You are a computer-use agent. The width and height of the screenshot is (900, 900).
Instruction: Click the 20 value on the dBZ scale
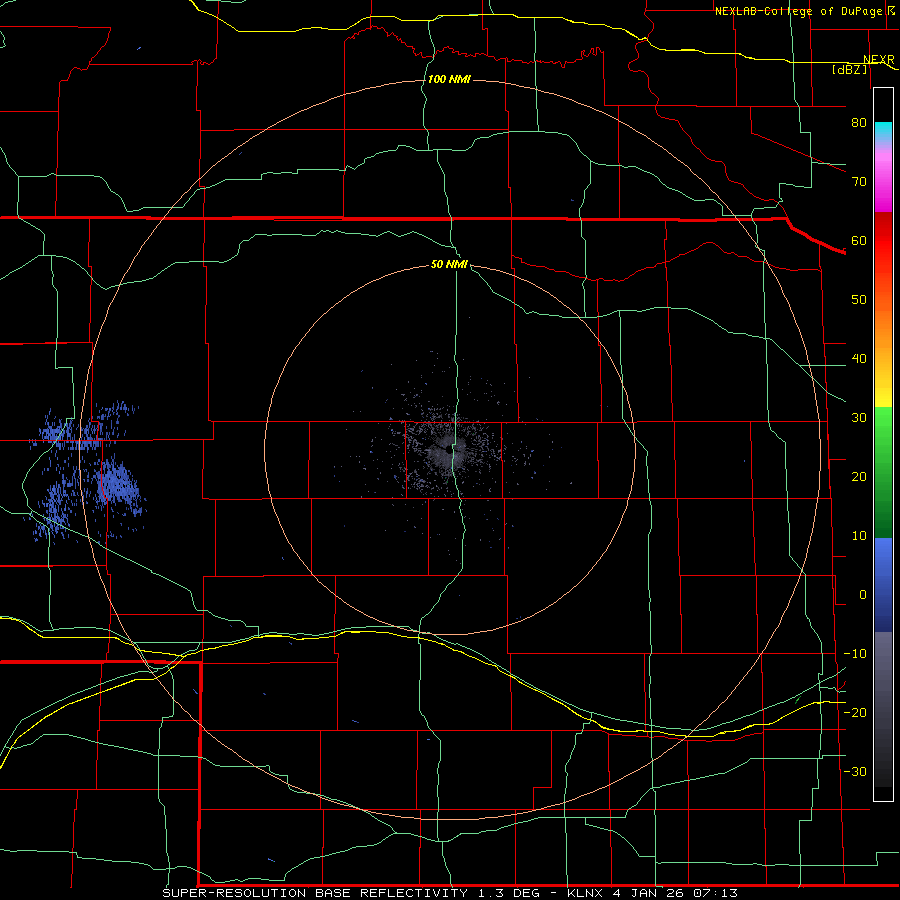859,476
